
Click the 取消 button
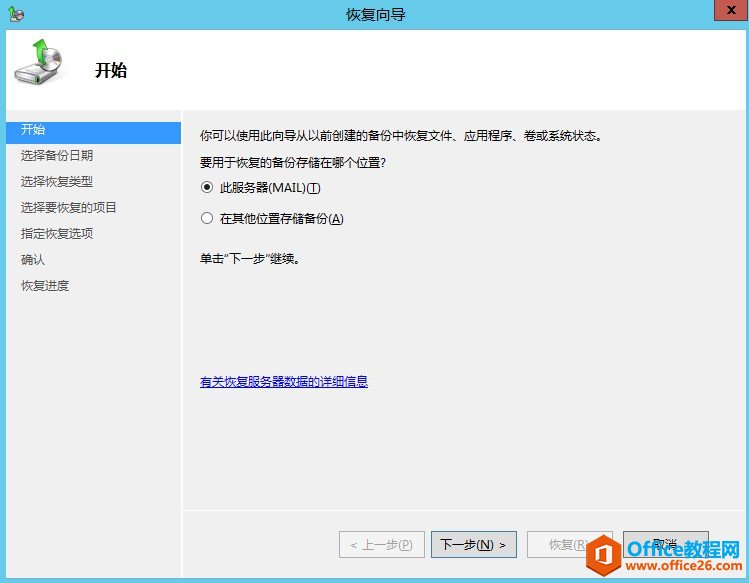click(665, 543)
